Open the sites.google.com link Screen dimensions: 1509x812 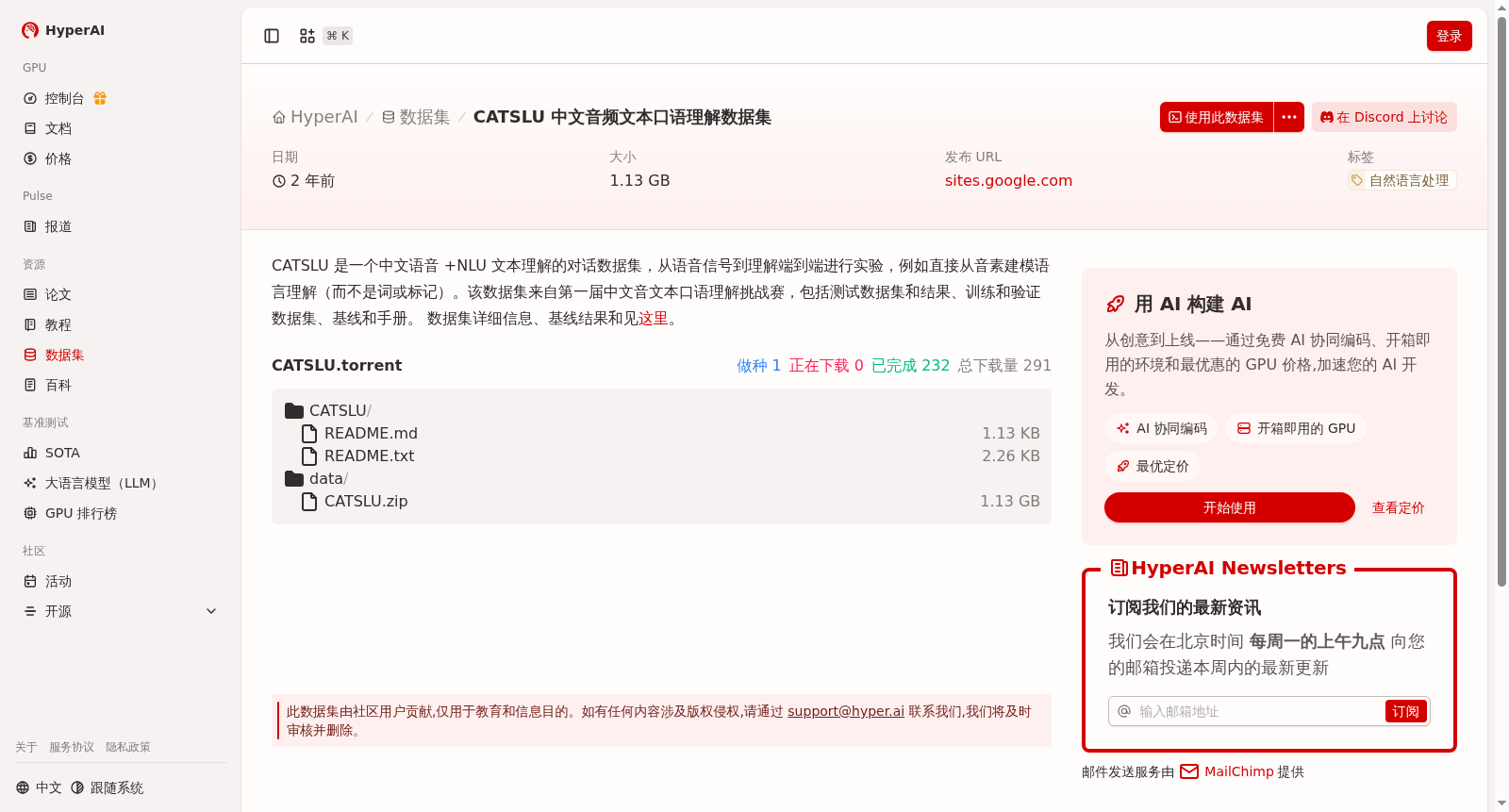(x=1008, y=180)
